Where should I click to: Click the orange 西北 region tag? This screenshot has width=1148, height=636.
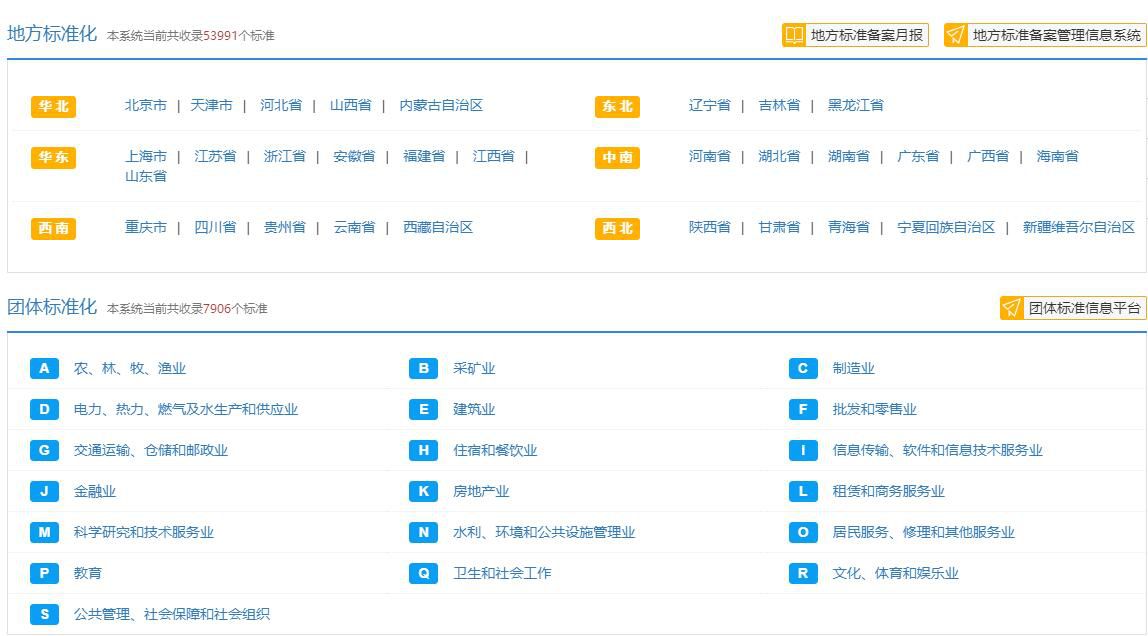(617, 228)
